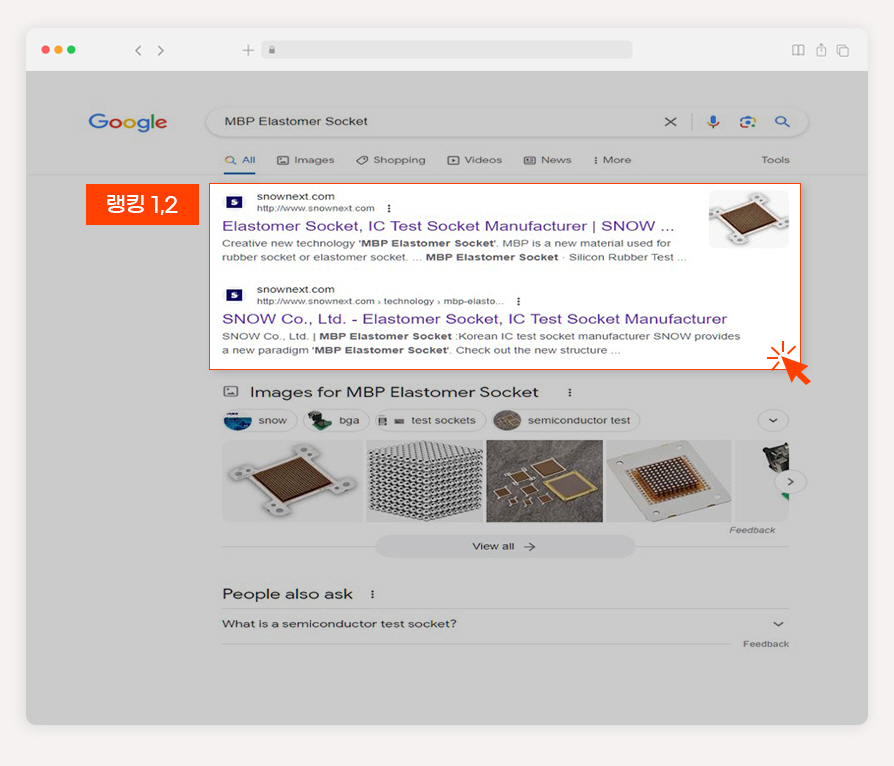This screenshot has height=766, width=894.
Task: Click the View all images button
Action: coord(505,546)
